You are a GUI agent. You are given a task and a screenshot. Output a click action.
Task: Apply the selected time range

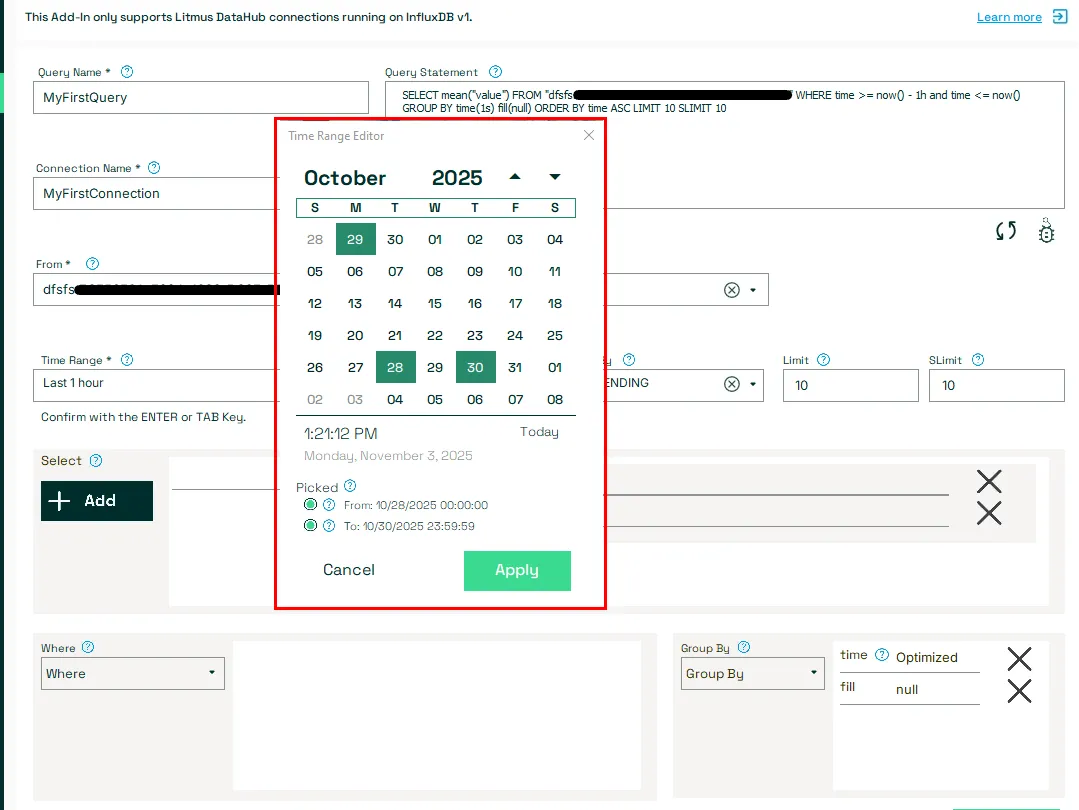[517, 571]
